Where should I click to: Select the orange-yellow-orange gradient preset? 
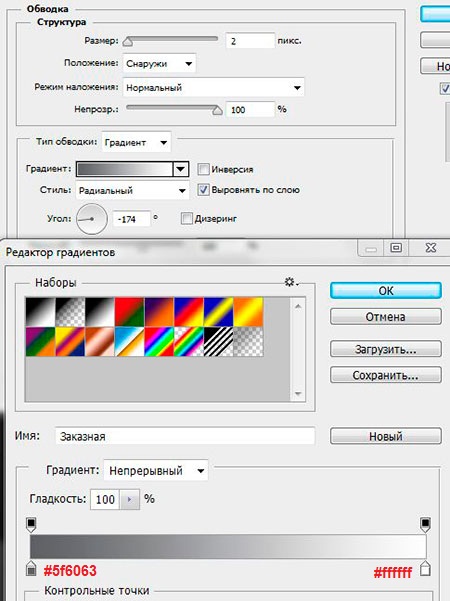248,312
